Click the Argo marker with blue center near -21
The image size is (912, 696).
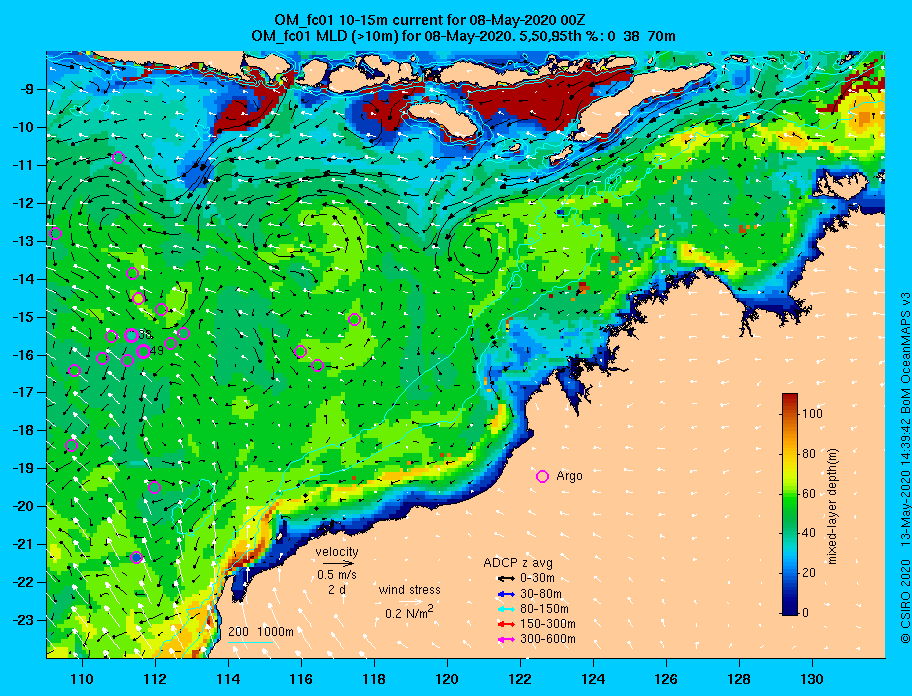coord(137,557)
